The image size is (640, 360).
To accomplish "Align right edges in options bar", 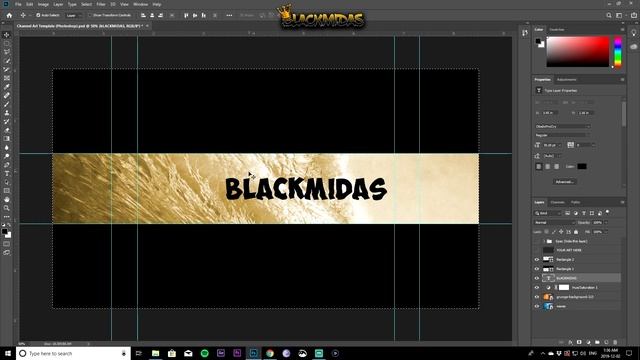I will point(160,15).
